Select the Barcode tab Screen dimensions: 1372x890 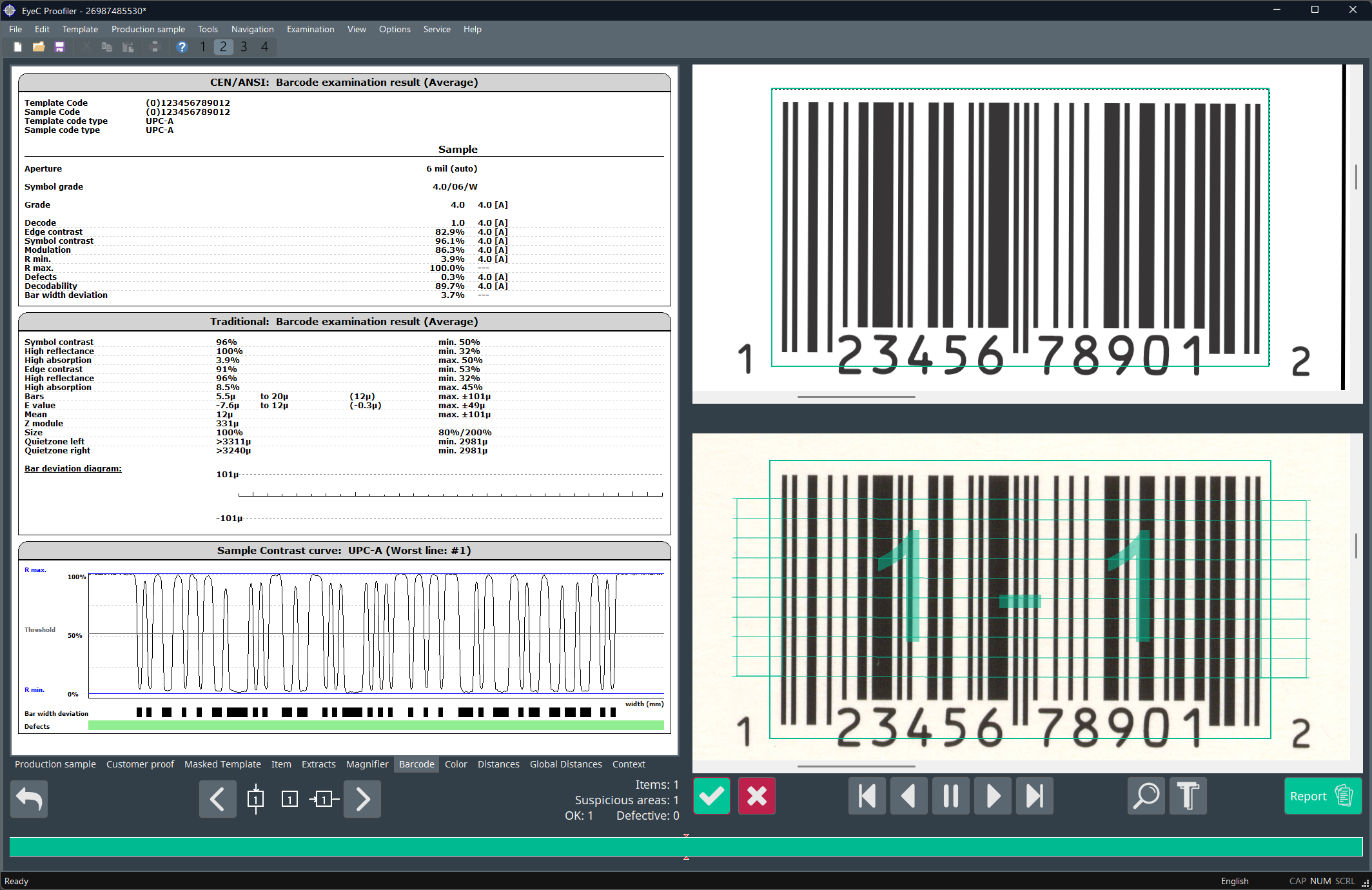coord(416,764)
